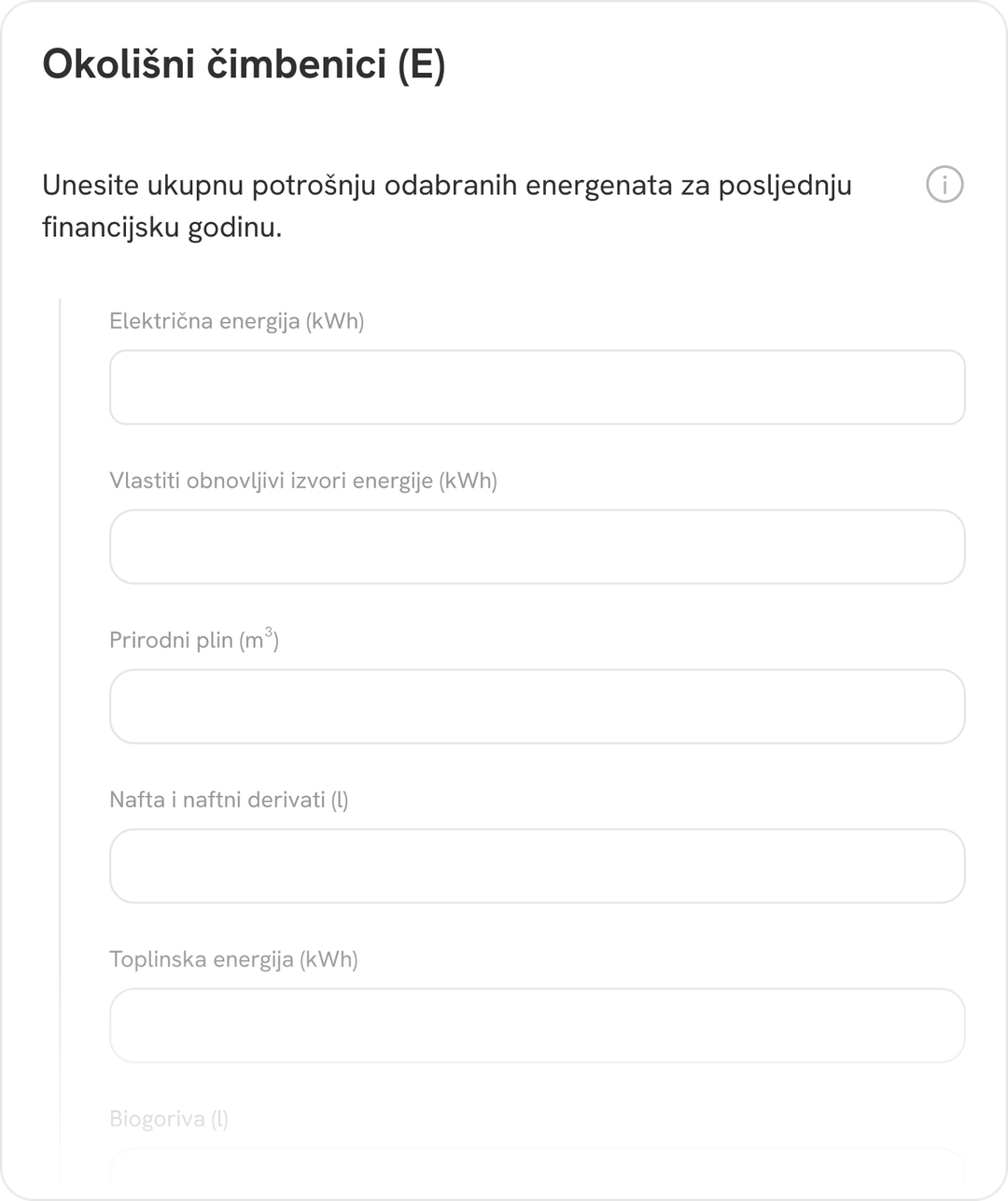
Task: Click the 'Nafta i naftni derivati (l)' label
Action: 229,801
